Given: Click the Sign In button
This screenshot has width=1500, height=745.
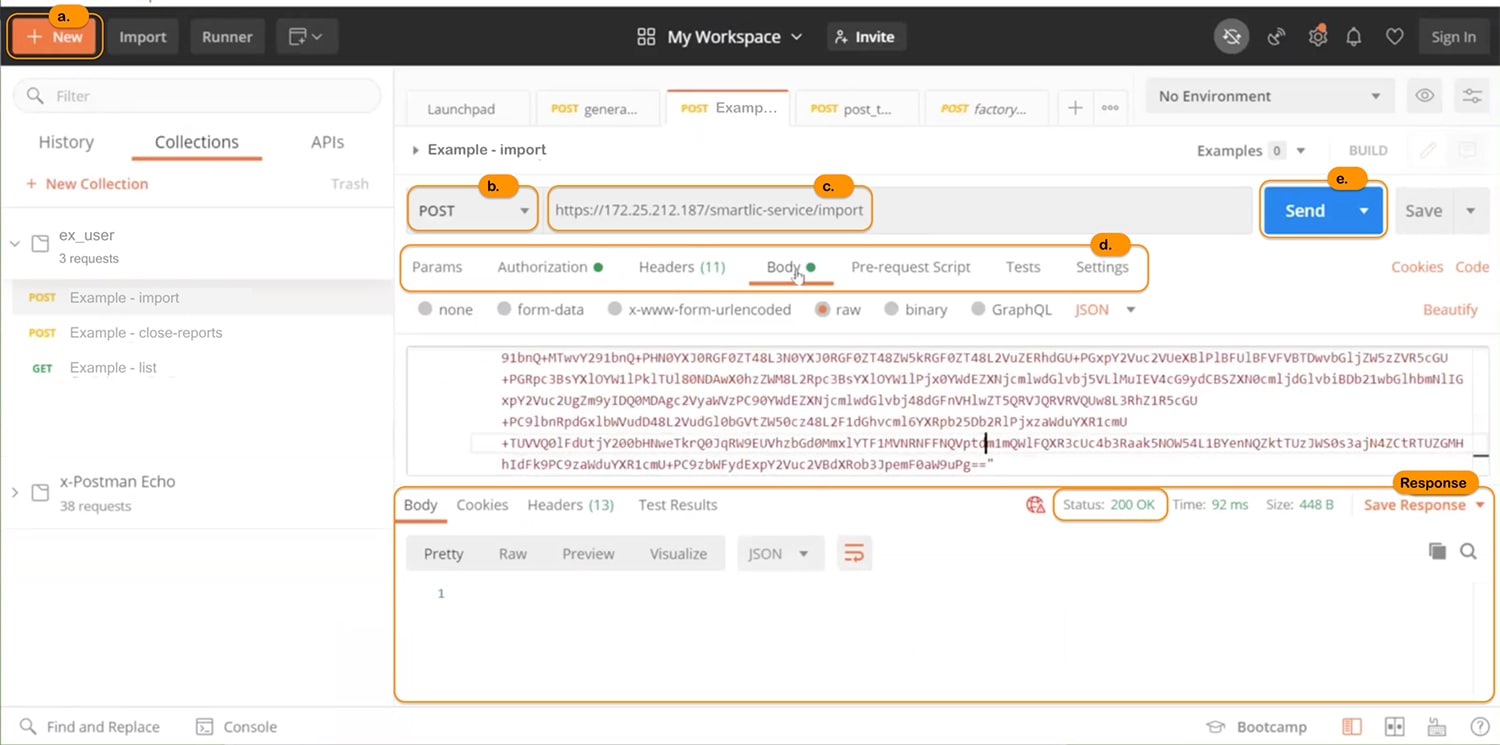Looking at the screenshot, I should point(1453,37).
